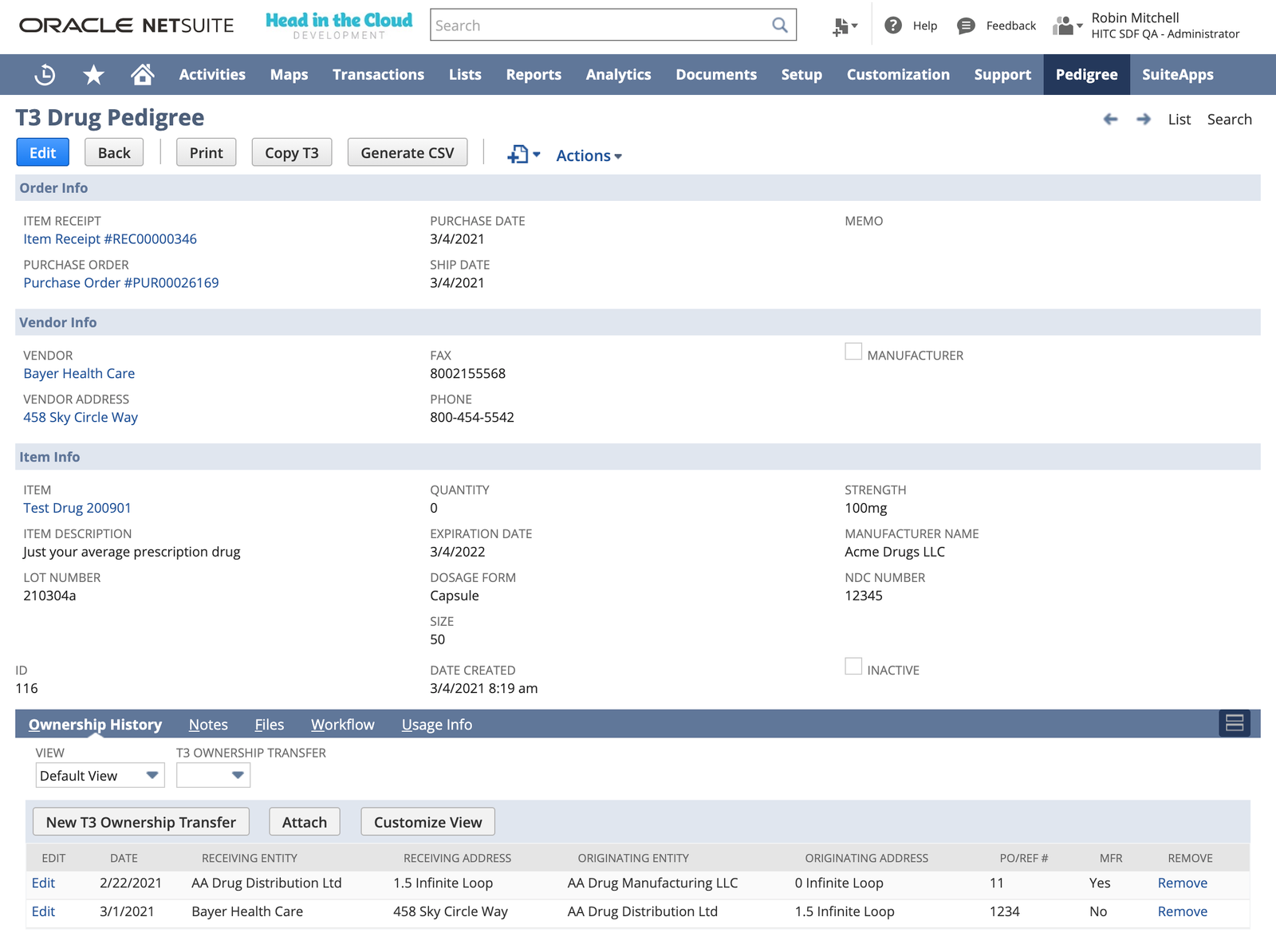1276x952 pixels.
Task: Click the new record page icon
Action: coord(524,155)
